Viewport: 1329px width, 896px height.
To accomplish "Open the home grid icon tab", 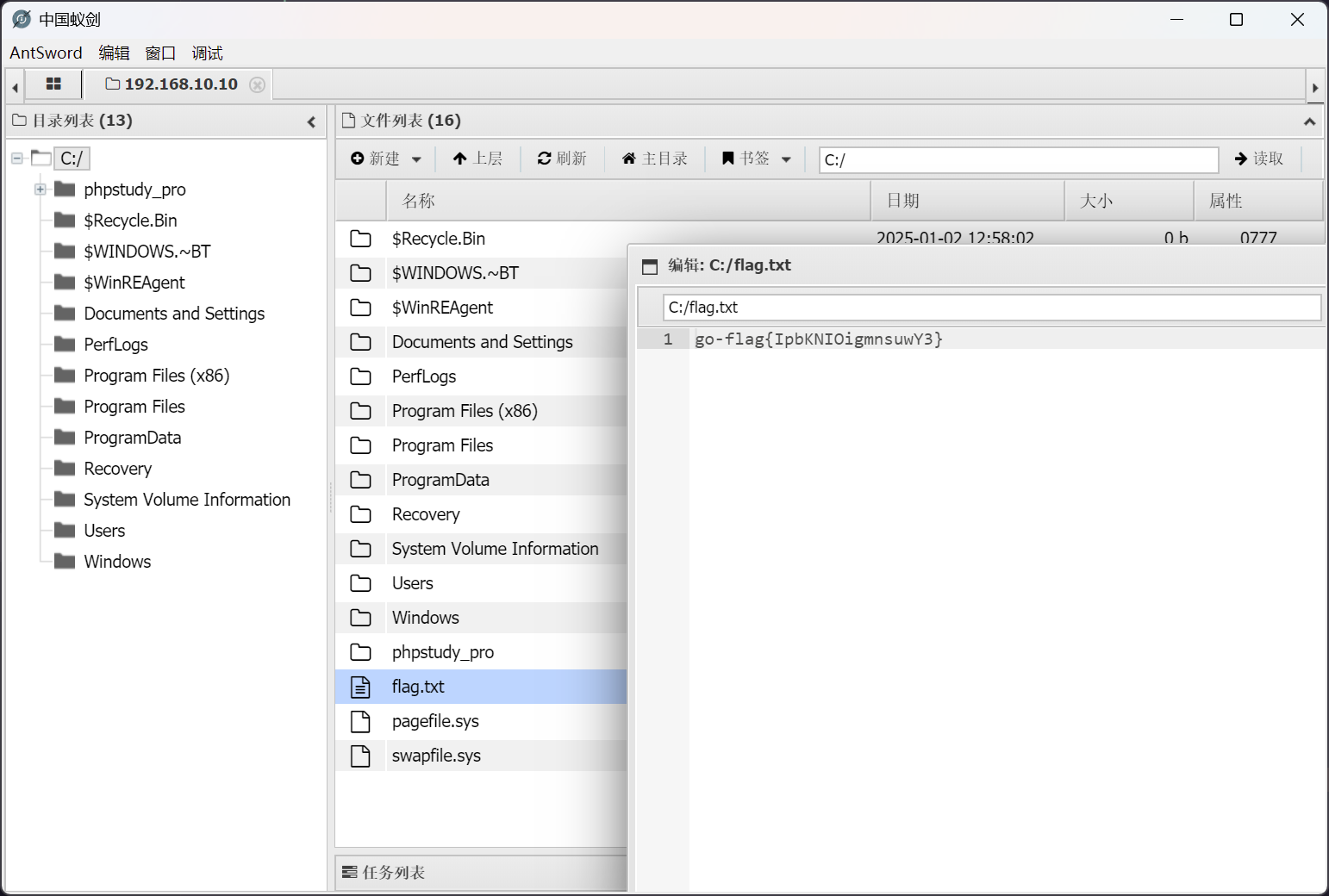I will click(x=53, y=84).
